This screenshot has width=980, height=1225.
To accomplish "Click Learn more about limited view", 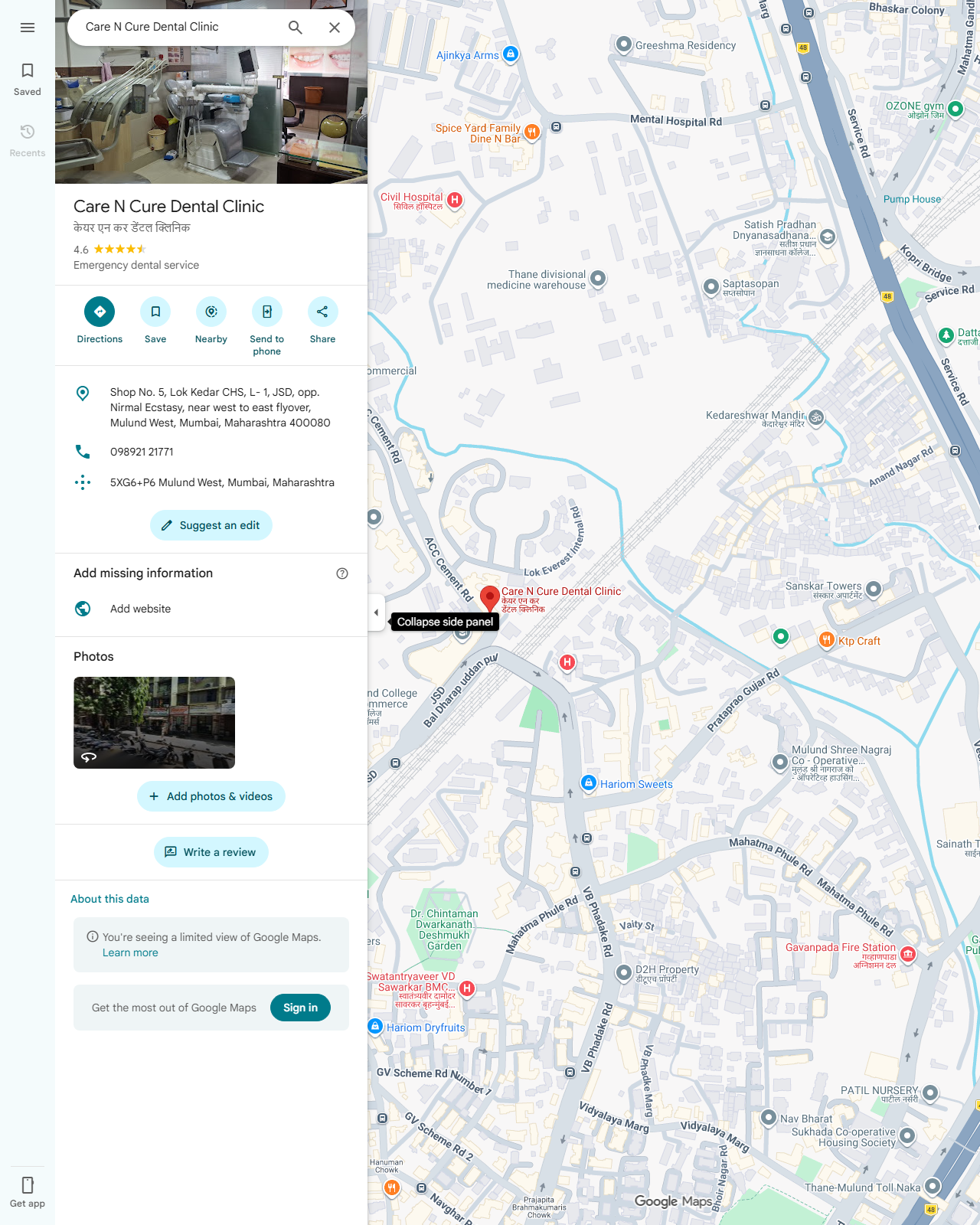I will click(130, 952).
